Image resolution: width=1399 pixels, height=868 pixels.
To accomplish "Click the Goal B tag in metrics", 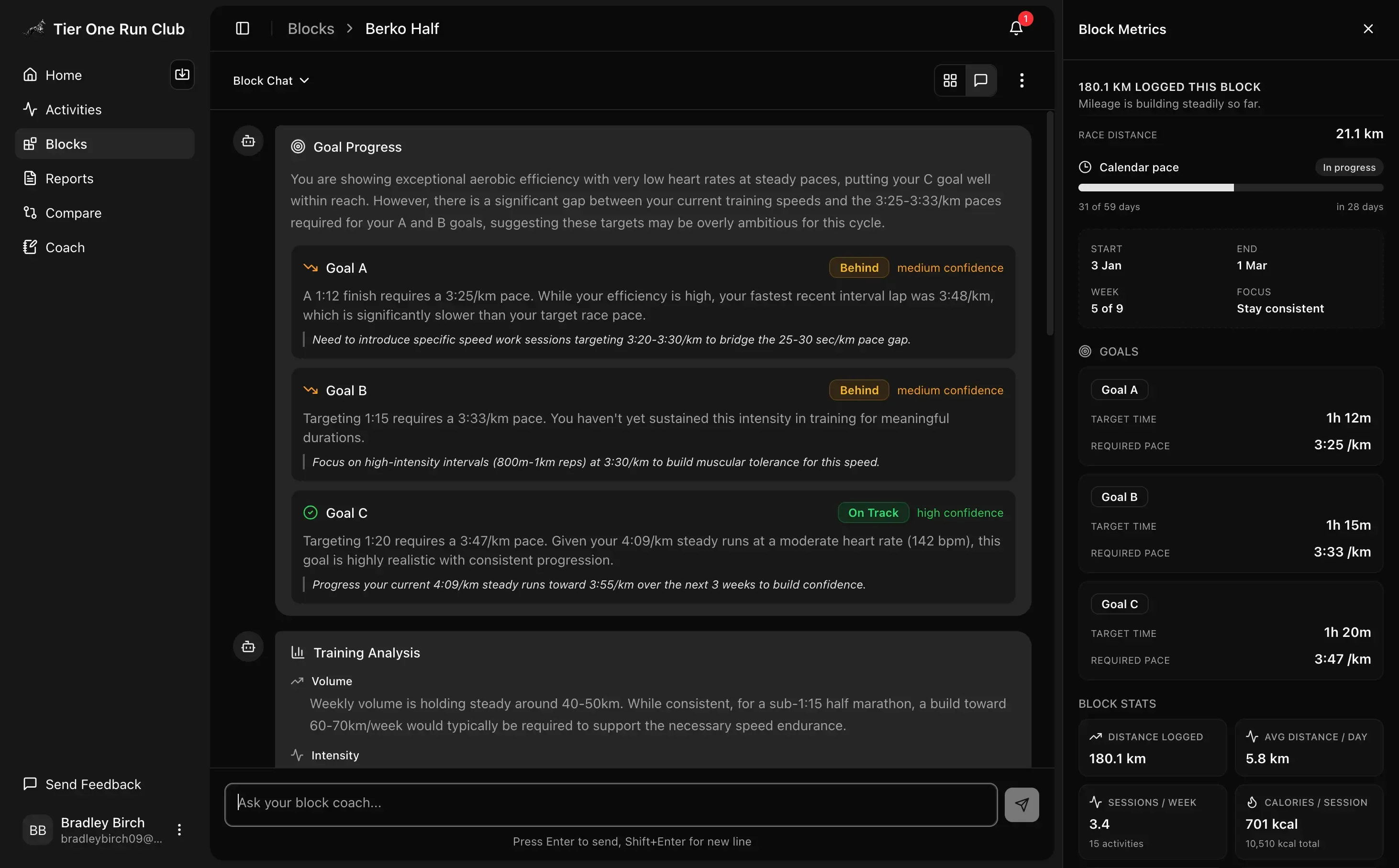I will (1119, 497).
